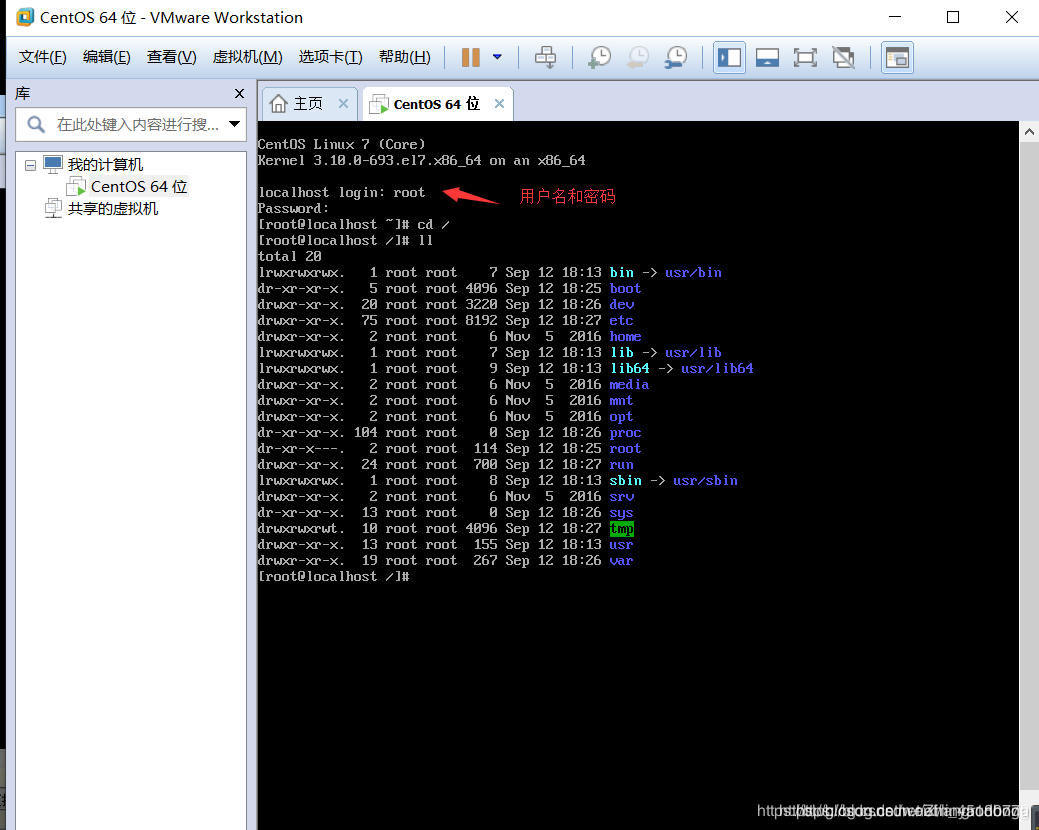
Task: Click the boot directory entry in terminal
Action: click(626, 289)
